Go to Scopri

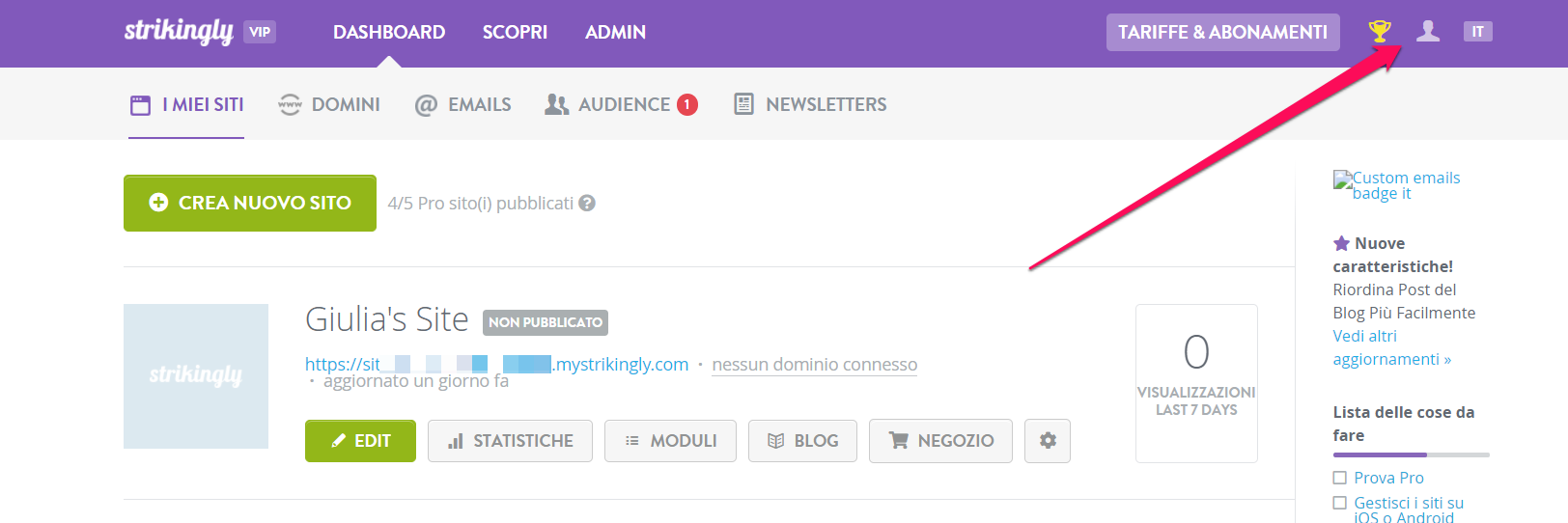click(x=515, y=32)
